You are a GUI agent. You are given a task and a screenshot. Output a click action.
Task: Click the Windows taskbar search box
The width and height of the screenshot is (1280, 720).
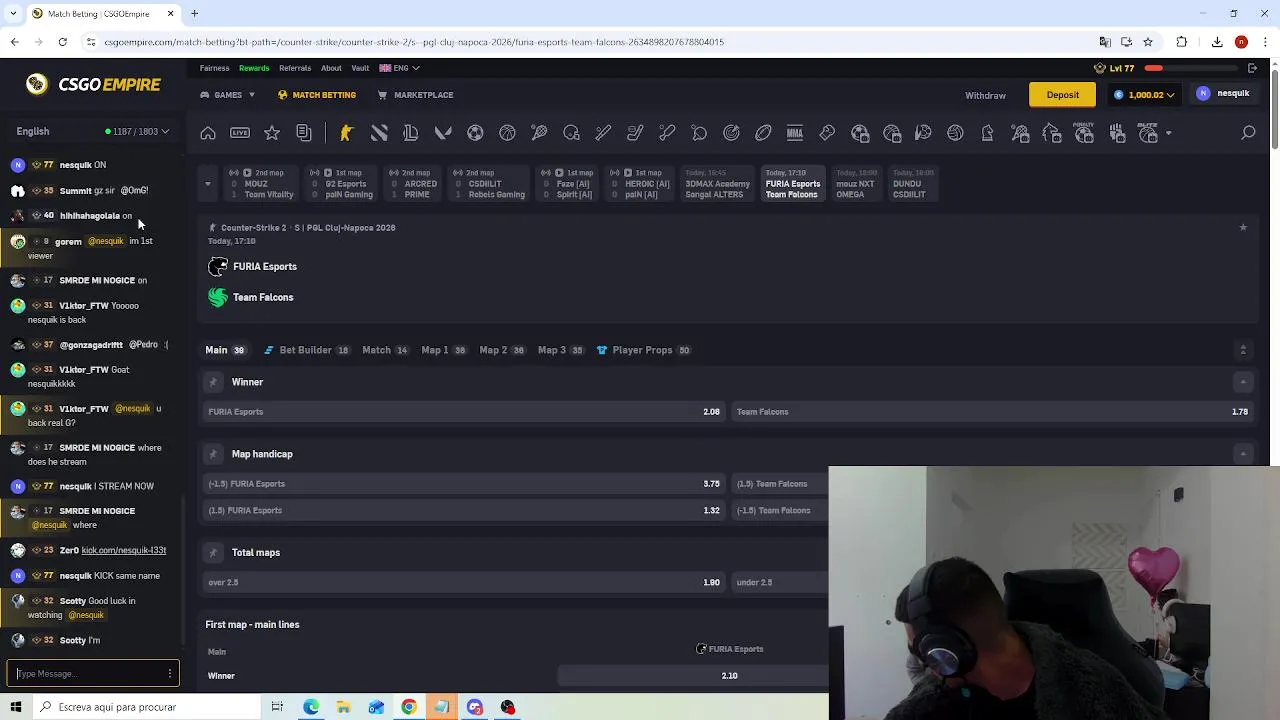pyautogui.click(x=145, y=707)
